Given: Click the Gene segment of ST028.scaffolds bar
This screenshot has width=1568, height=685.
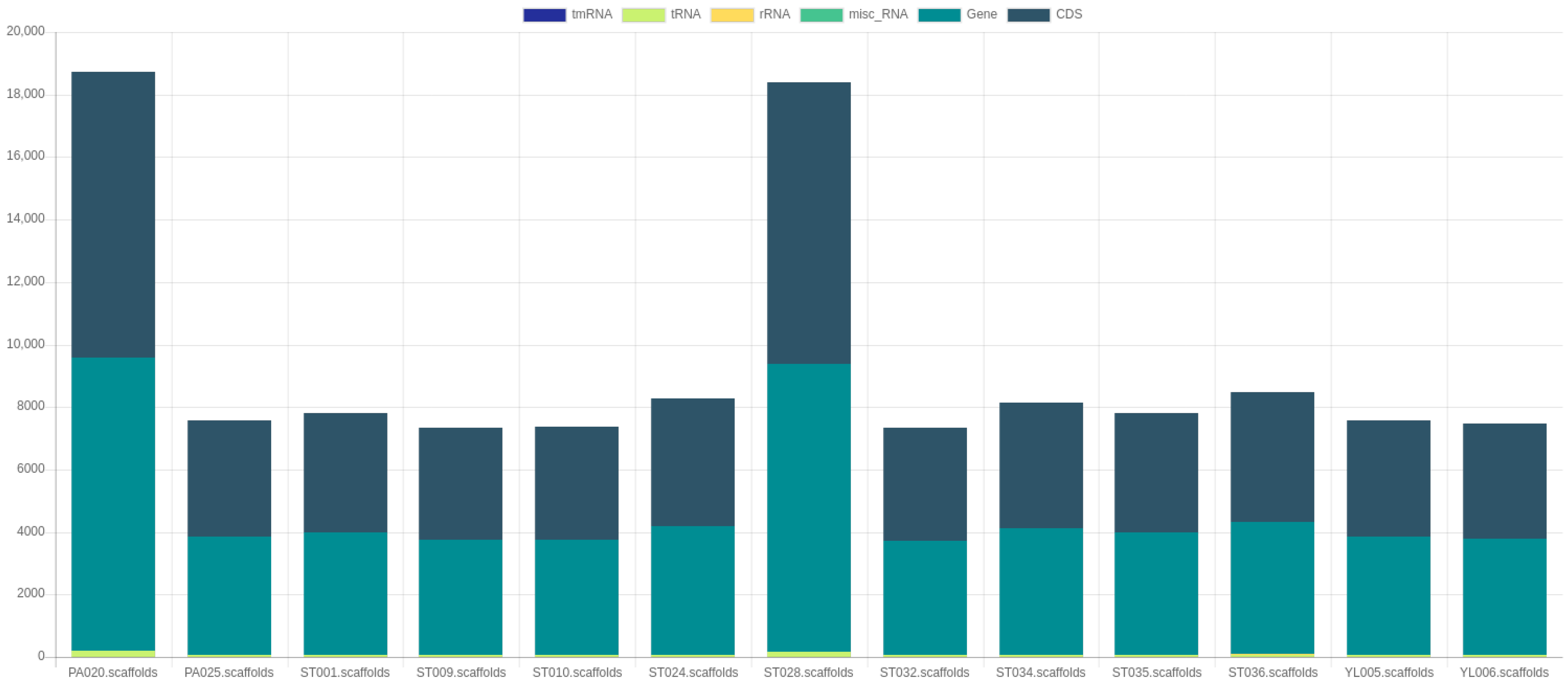Looking at the screenshot, I should point(808,507).
